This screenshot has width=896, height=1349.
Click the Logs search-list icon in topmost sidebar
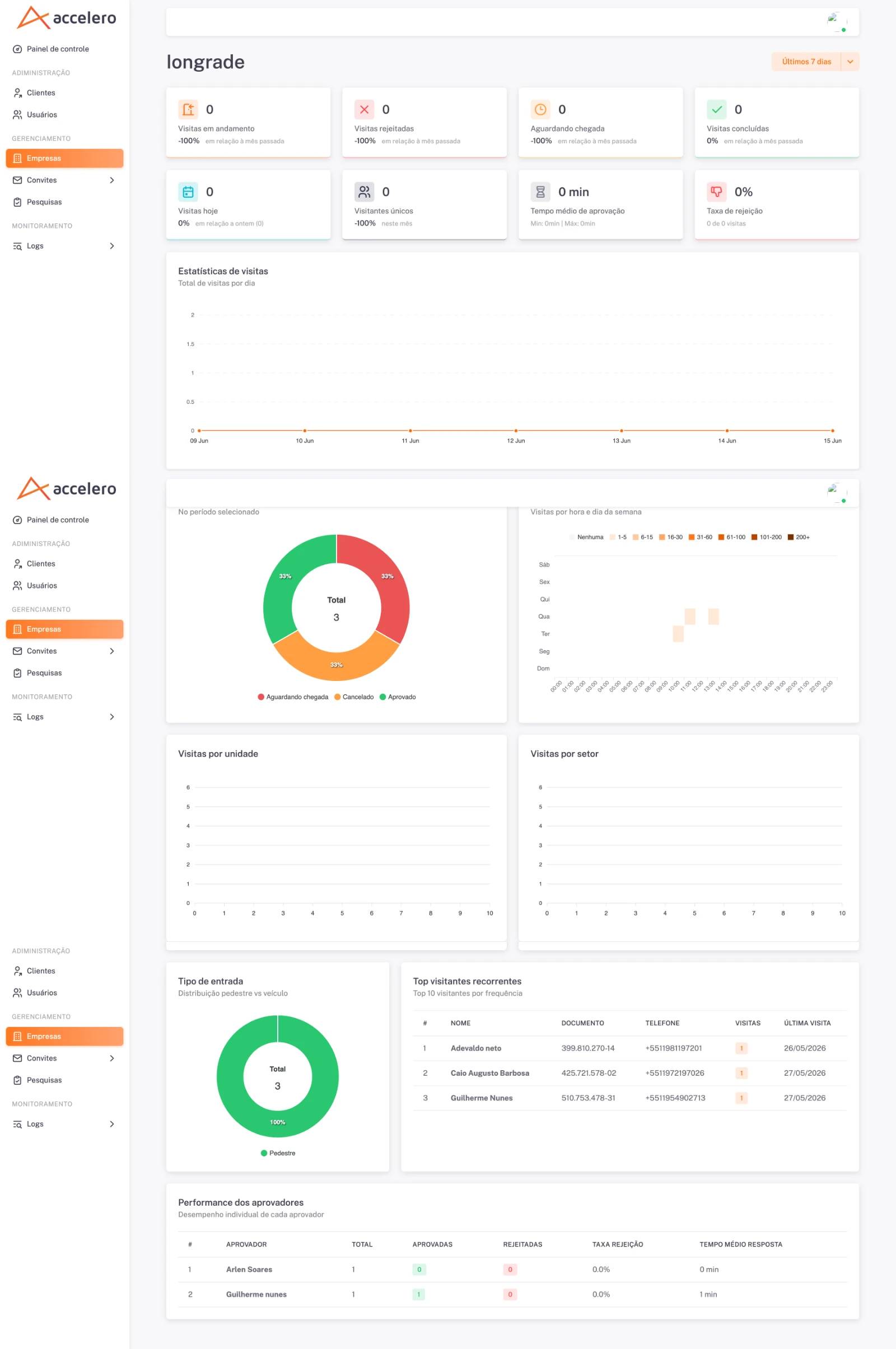(x=18, y=246)
